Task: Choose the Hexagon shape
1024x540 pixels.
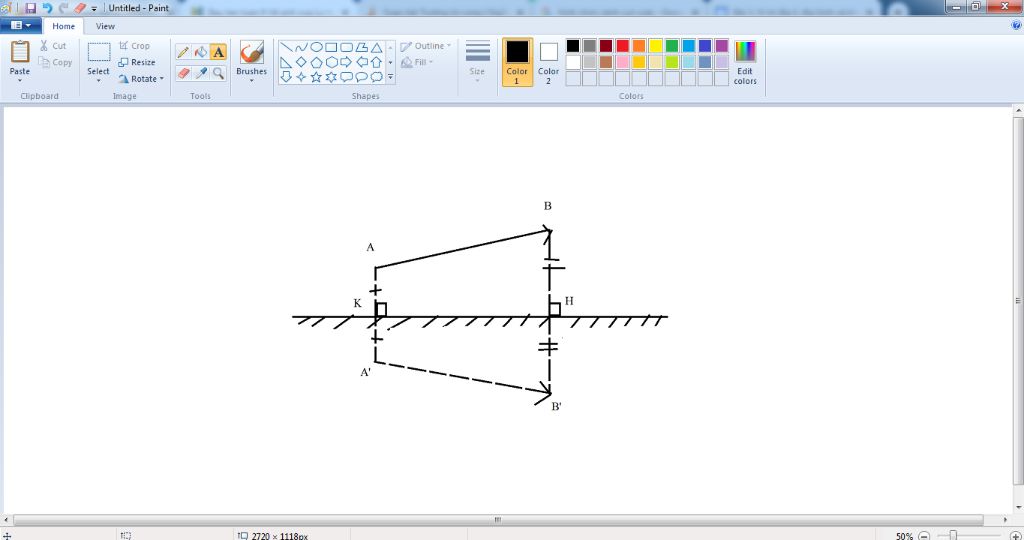Action: (331, 62)
